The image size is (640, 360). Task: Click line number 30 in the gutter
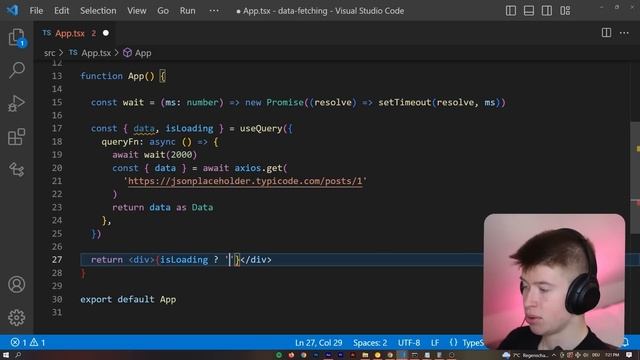pyautogui.click(x=57, y=299)
